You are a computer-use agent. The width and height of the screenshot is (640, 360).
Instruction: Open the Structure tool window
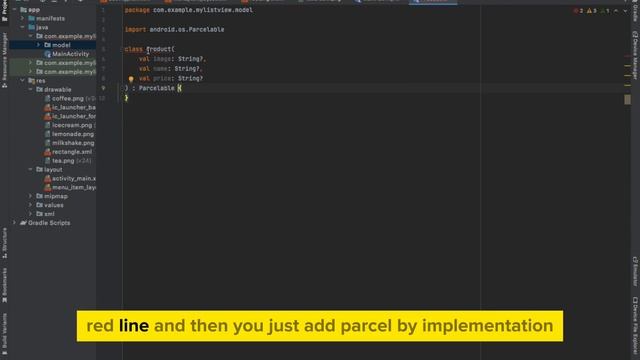[x=4, y=243]
